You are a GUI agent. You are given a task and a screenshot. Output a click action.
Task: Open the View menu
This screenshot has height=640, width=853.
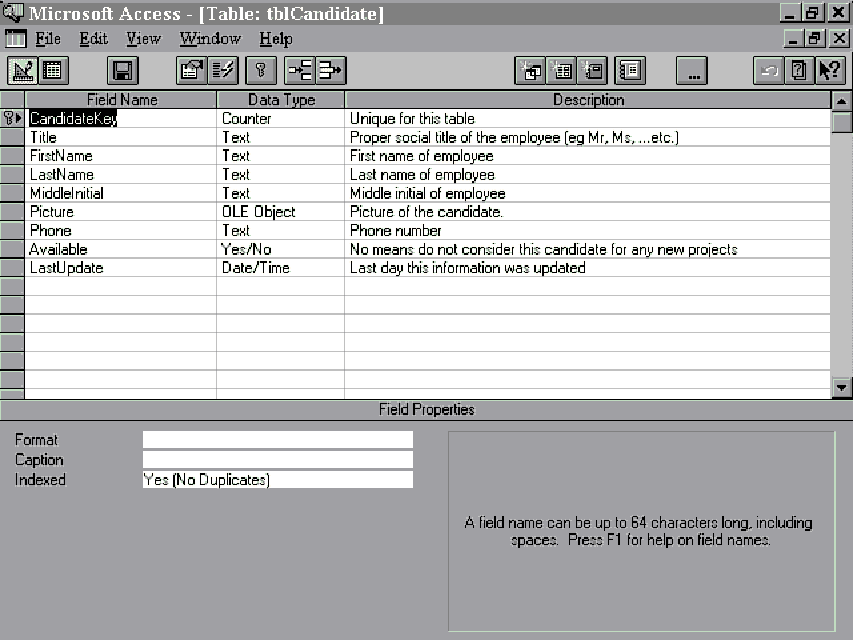[x=143, y=39]
